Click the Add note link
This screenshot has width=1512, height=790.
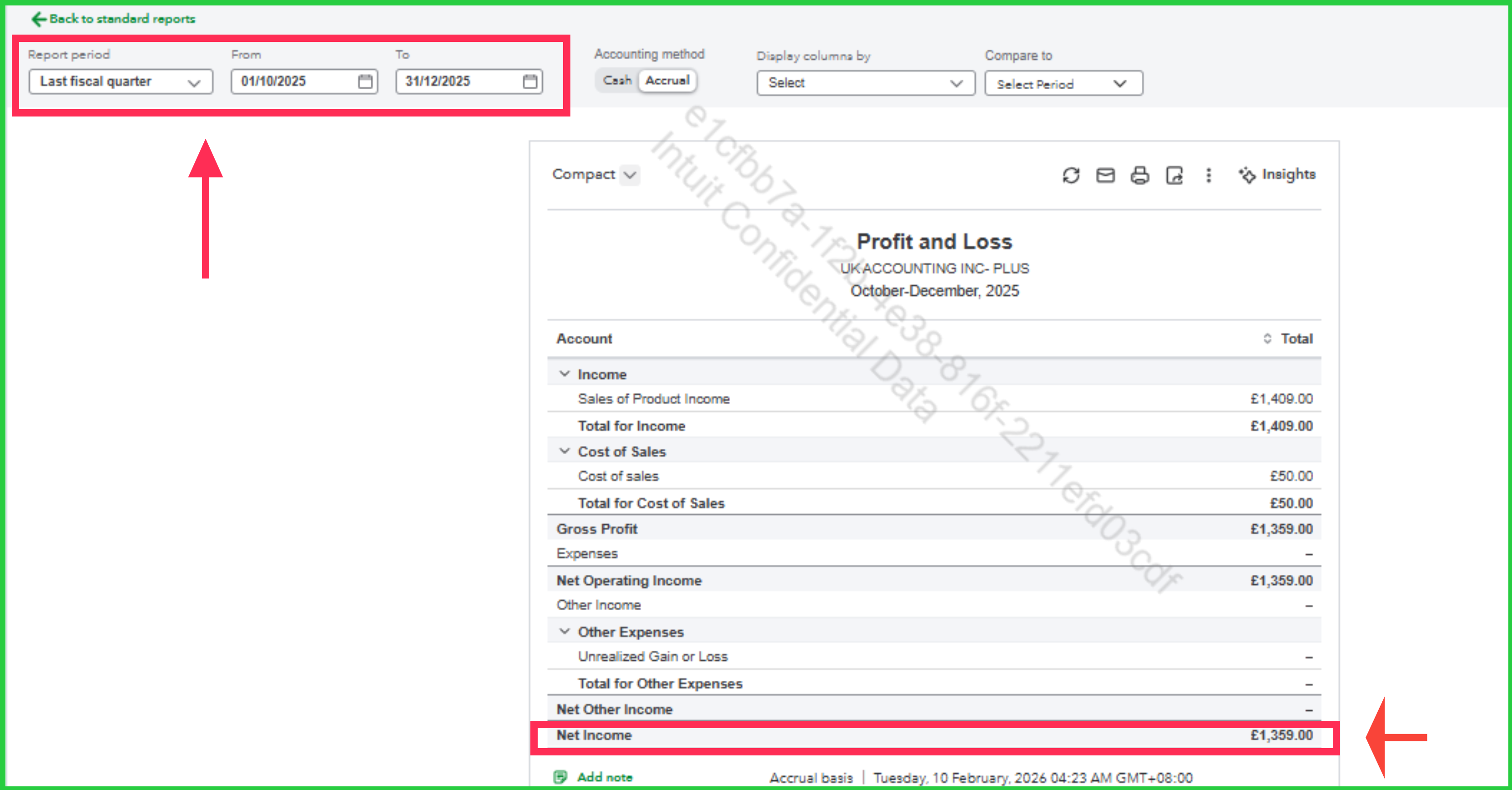(x=604, y=776)
